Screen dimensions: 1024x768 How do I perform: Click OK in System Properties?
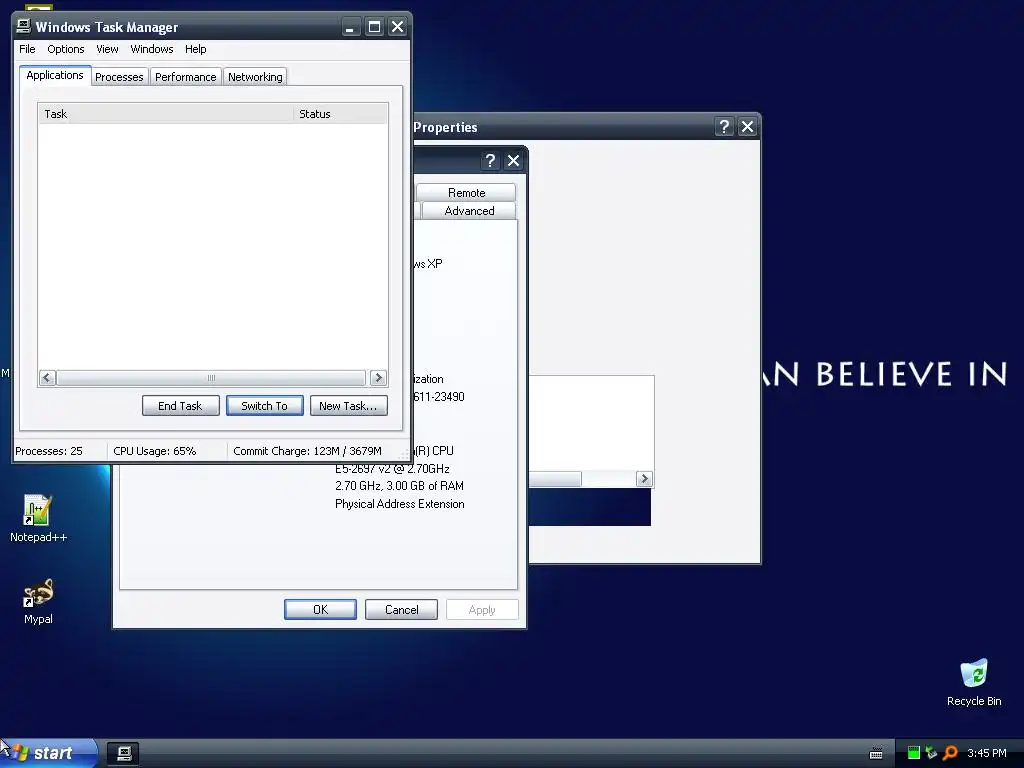pos(320,609)
